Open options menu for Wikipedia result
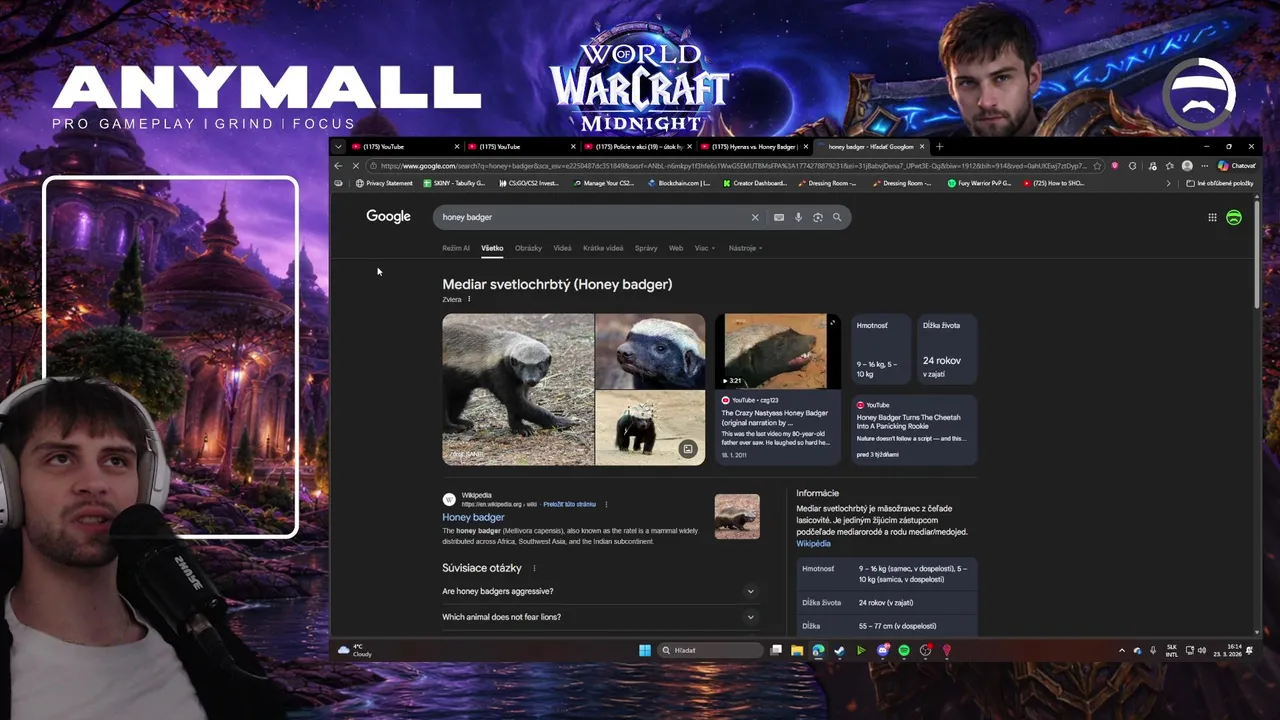Screen dimensions: 1280x720 pyautogui.click(x=606, y=504)
